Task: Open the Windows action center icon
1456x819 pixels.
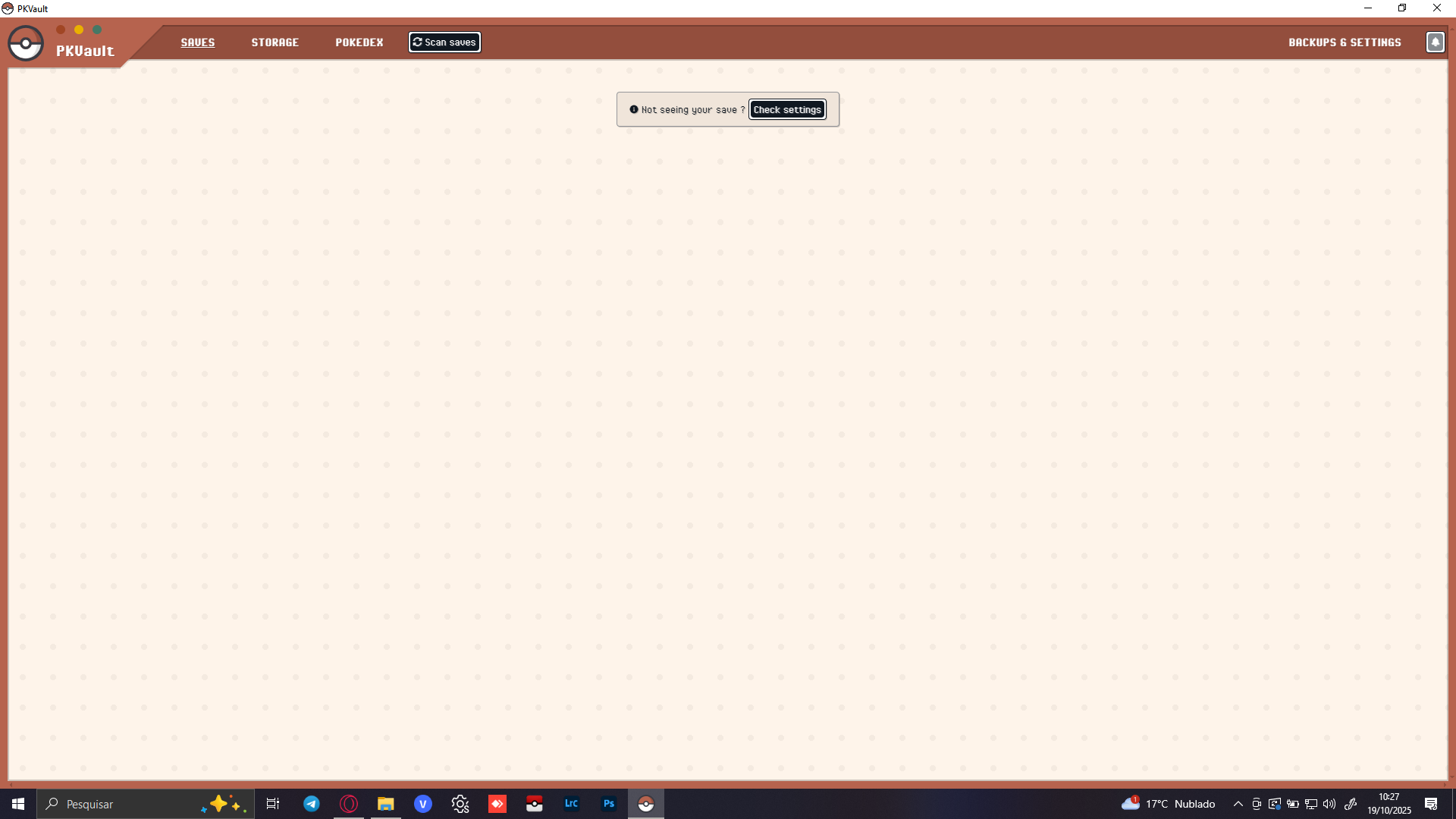Action: pos(1431,804)
